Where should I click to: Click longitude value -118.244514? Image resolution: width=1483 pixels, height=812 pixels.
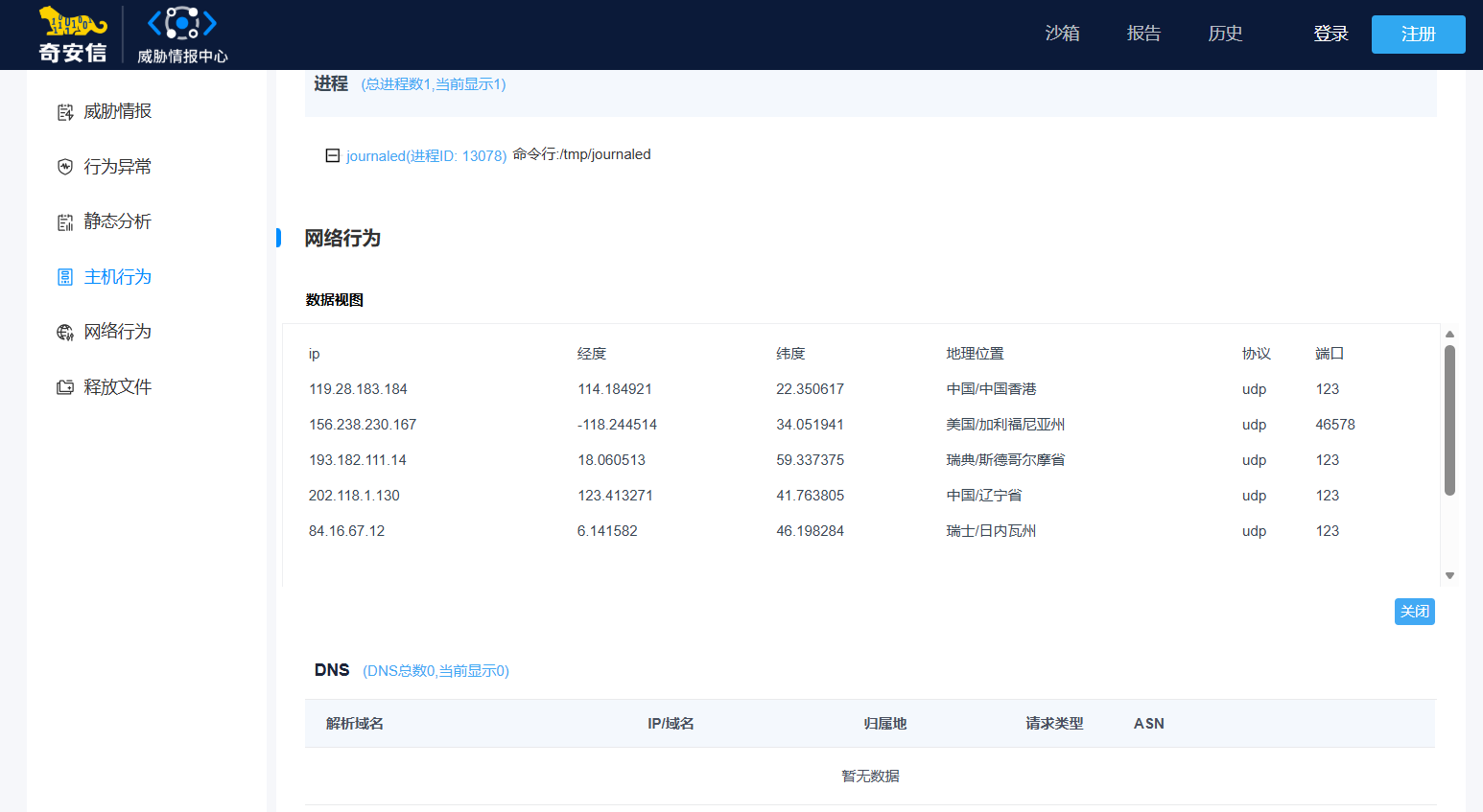(x=617, y=425)
